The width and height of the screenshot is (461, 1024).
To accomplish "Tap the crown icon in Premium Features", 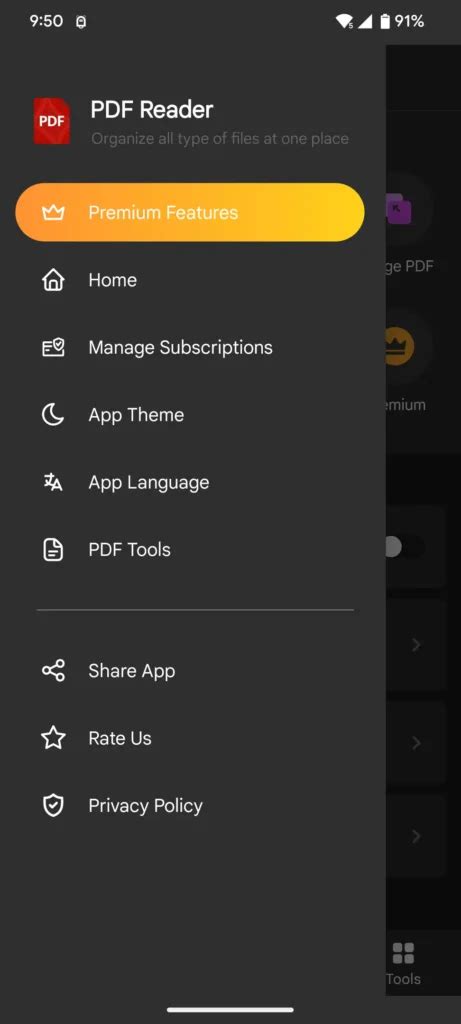I will (53, 212).
